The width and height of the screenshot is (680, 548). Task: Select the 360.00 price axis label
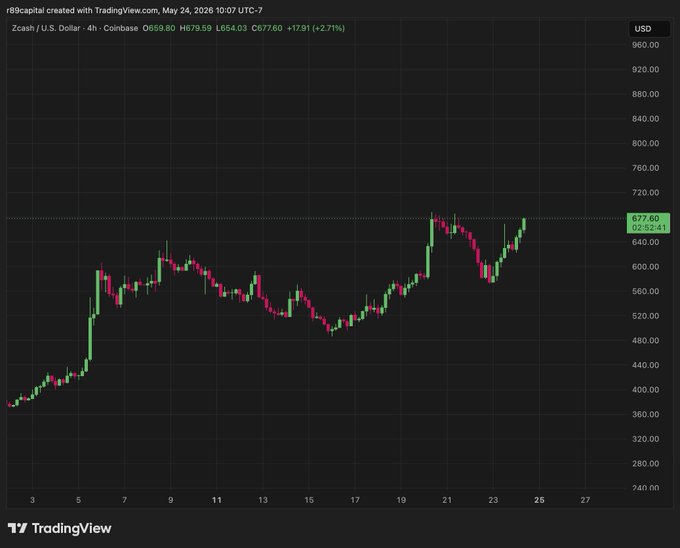pos(645,414)
